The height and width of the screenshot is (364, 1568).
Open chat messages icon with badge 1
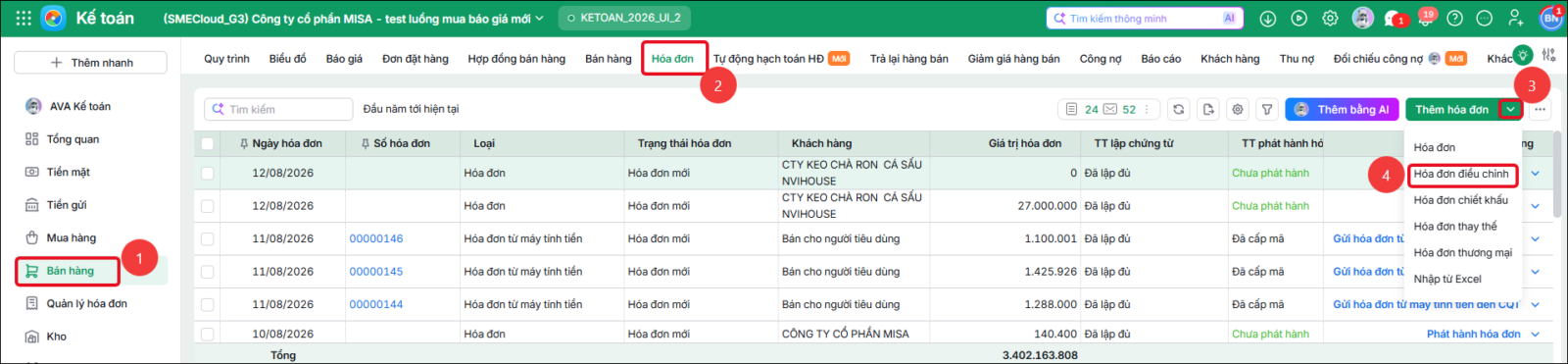[x=1394, y=18]
